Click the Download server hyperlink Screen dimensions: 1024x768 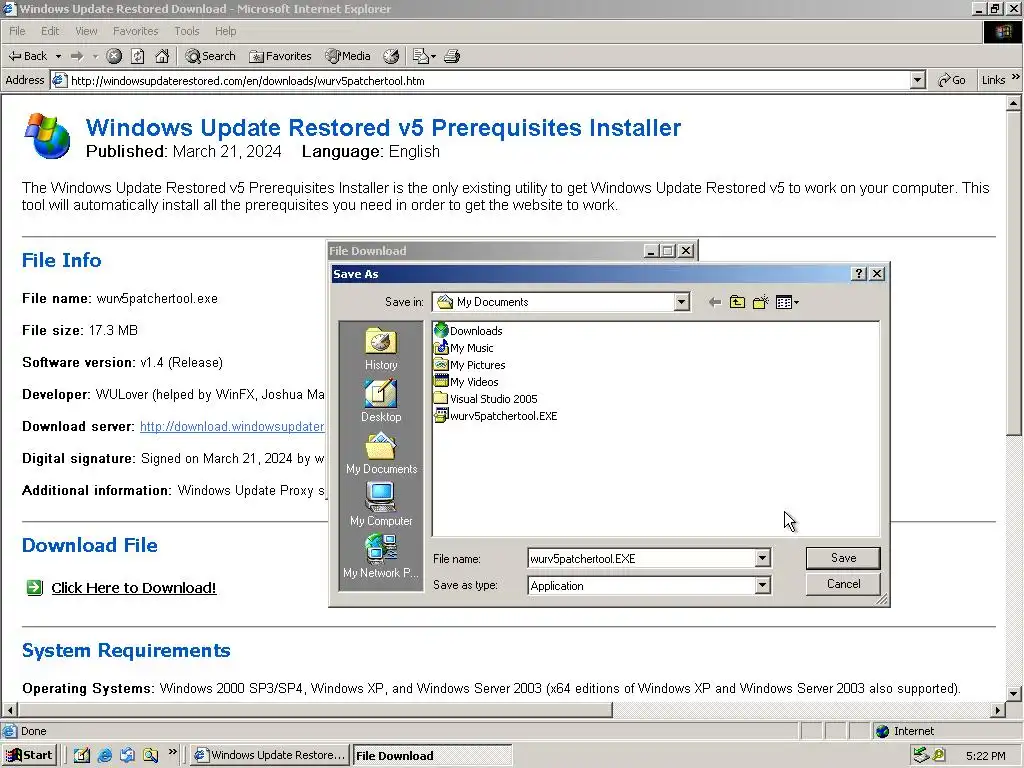pos(232,426)
